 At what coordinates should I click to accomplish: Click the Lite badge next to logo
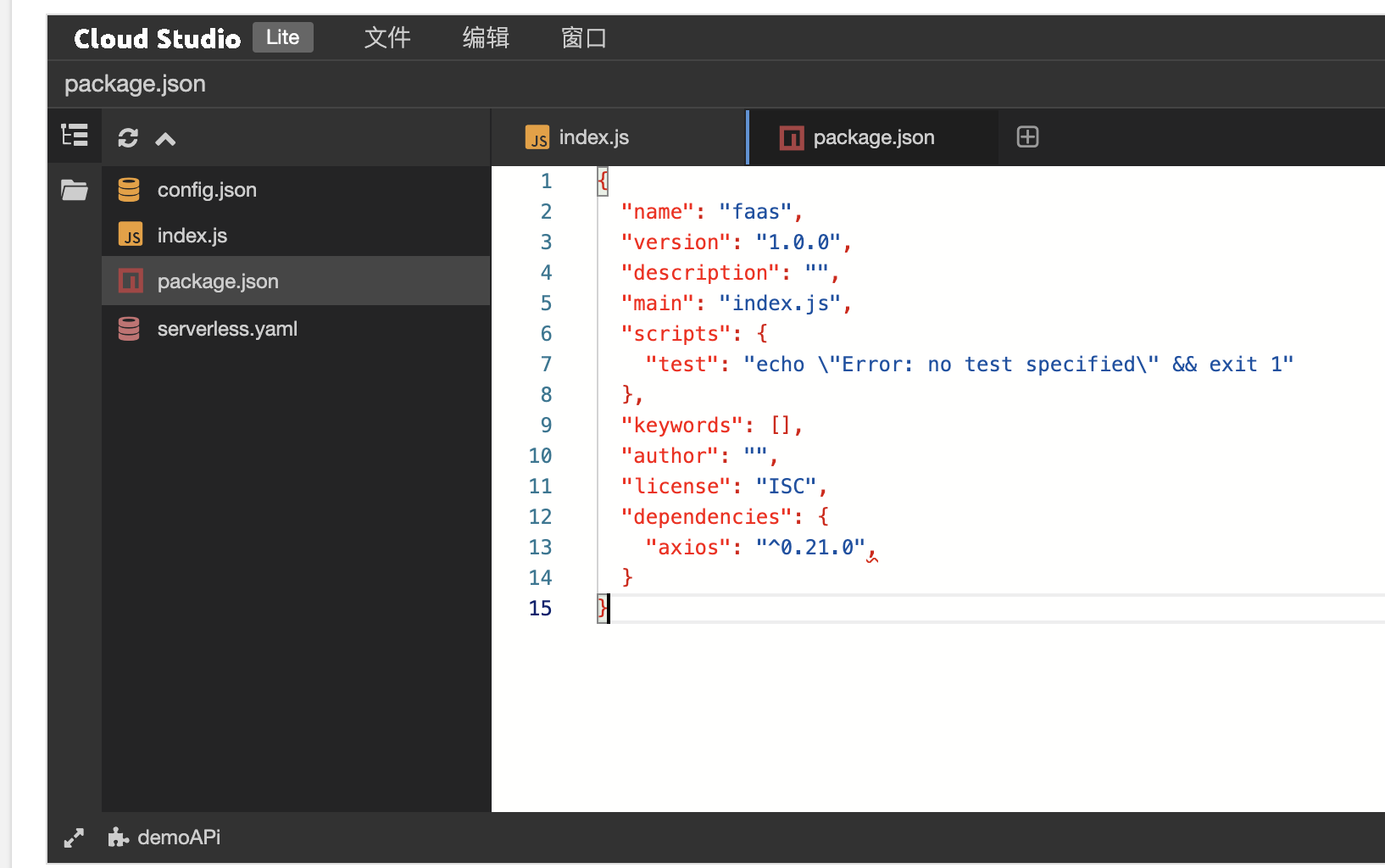tap(282, 37)
